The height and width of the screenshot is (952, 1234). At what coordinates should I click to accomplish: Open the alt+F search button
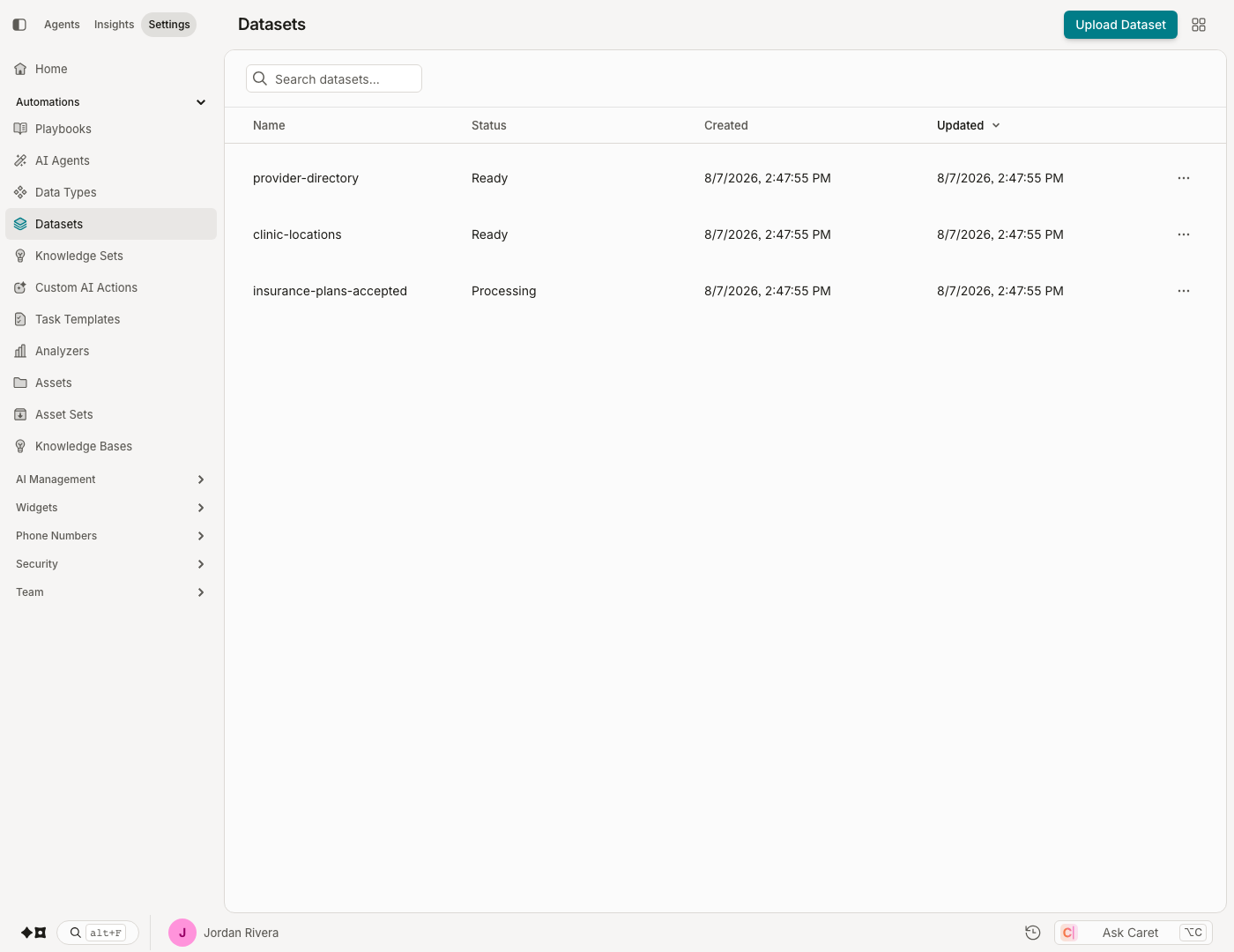[98, 933]
